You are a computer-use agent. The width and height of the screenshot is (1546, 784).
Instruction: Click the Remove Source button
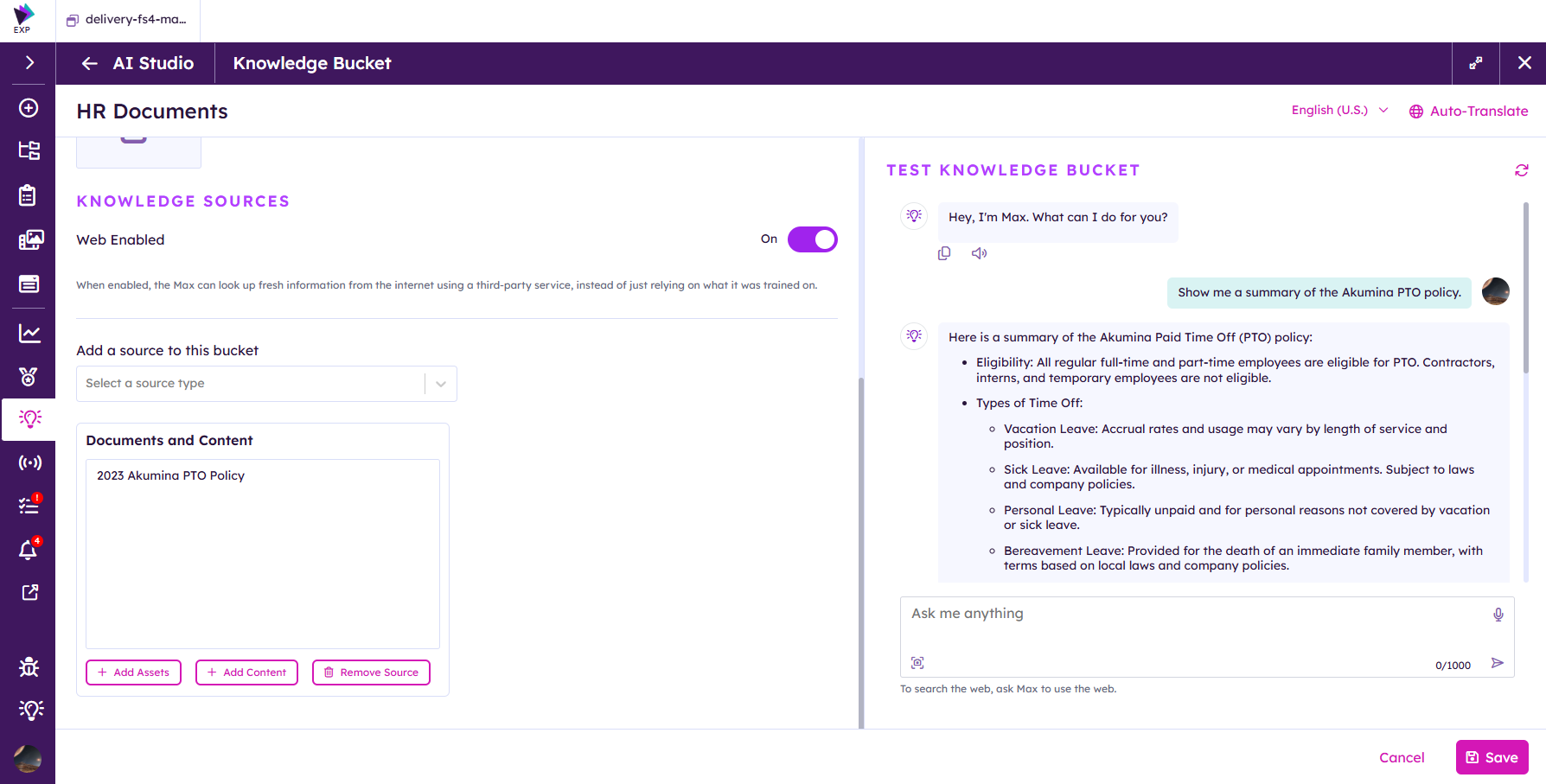coord(371,672)
